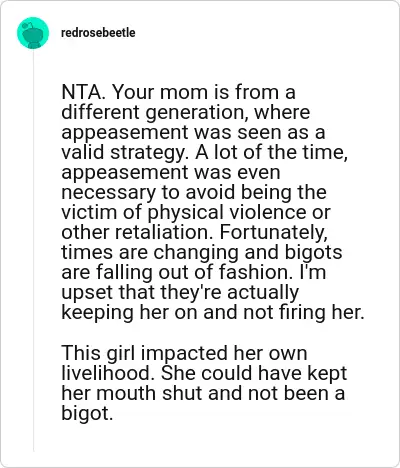Select the first paragraph of the comment
Screen dimensions: 400x468
click(x=213, y=203)
